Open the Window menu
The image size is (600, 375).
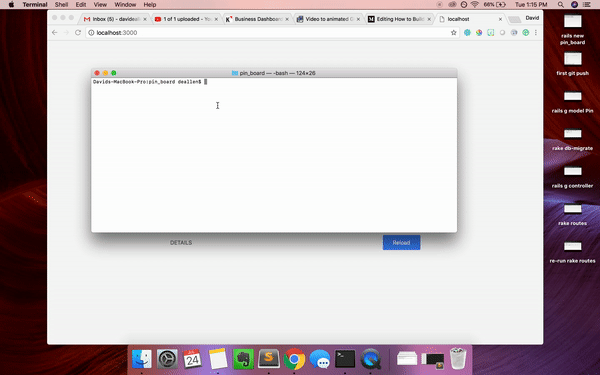[125, 5]
